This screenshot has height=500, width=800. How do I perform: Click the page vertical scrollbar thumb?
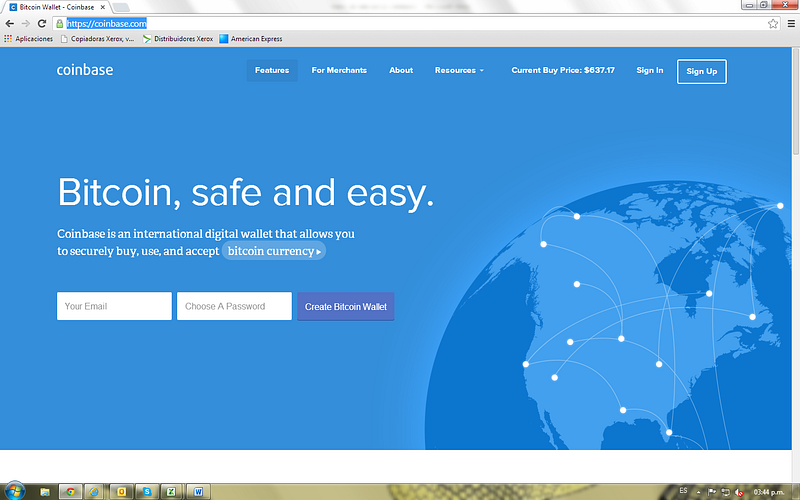[x=795, y=102]
